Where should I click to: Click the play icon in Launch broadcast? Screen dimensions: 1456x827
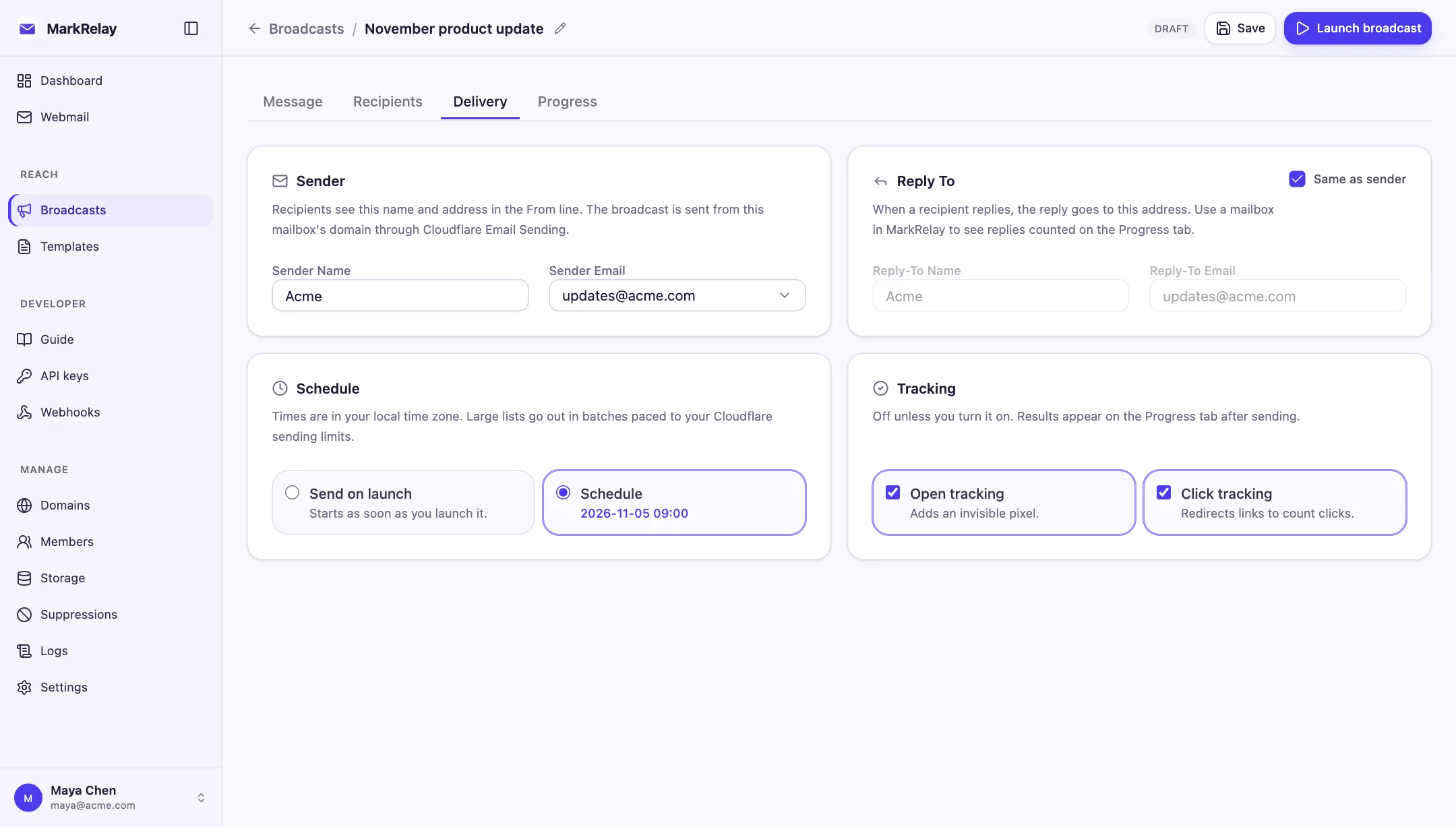coord(1302,28)
